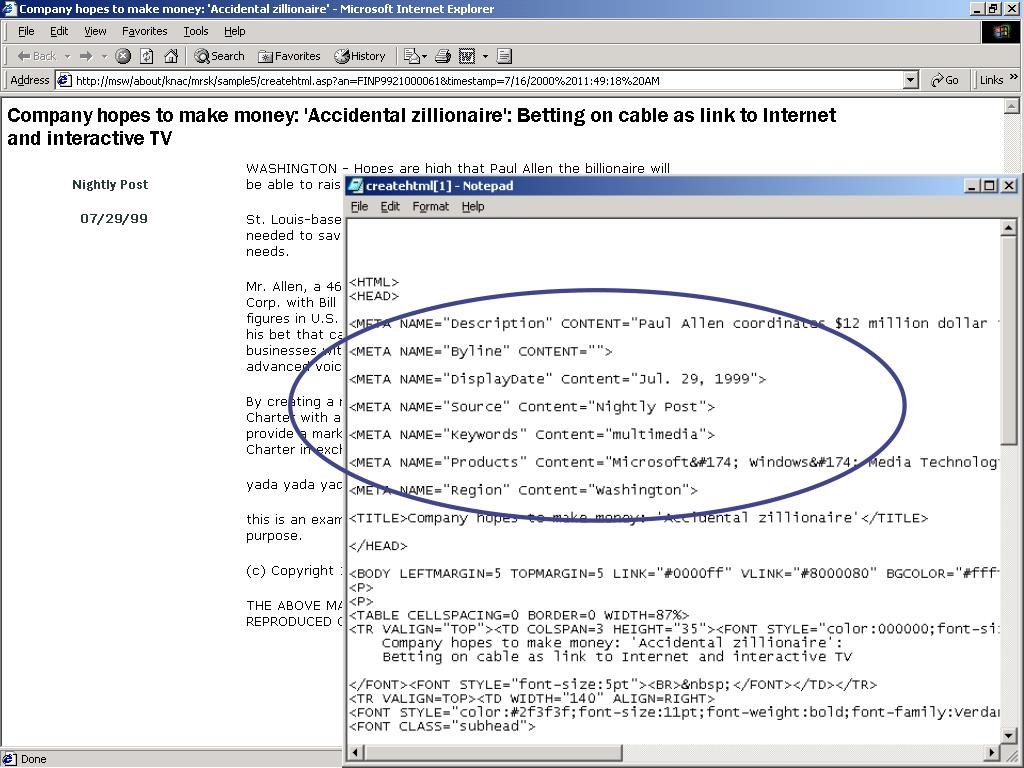Click Notepad's vertical scroll up arrow

[1008, 227]
